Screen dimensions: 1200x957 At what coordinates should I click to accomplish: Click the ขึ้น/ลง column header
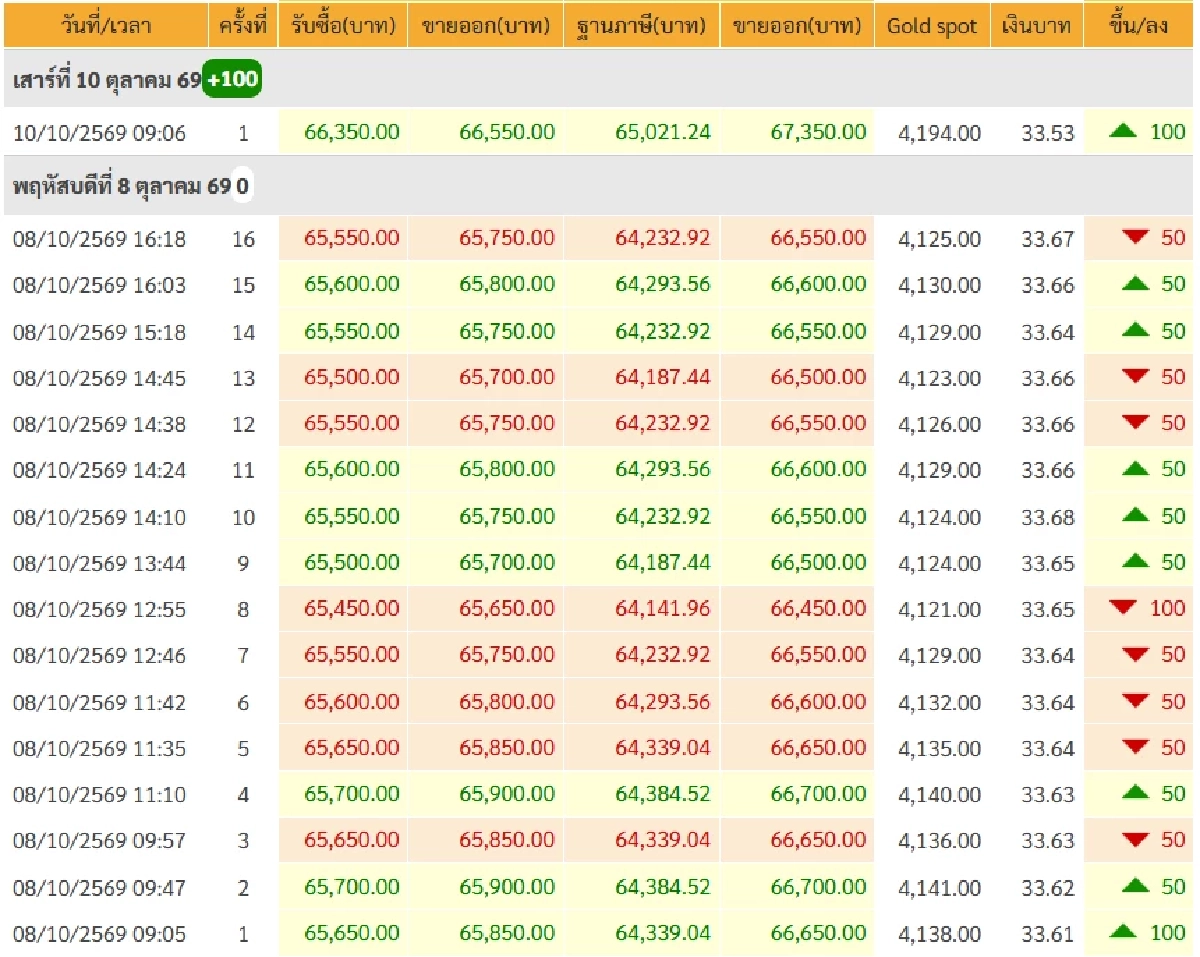[1140, 25]
